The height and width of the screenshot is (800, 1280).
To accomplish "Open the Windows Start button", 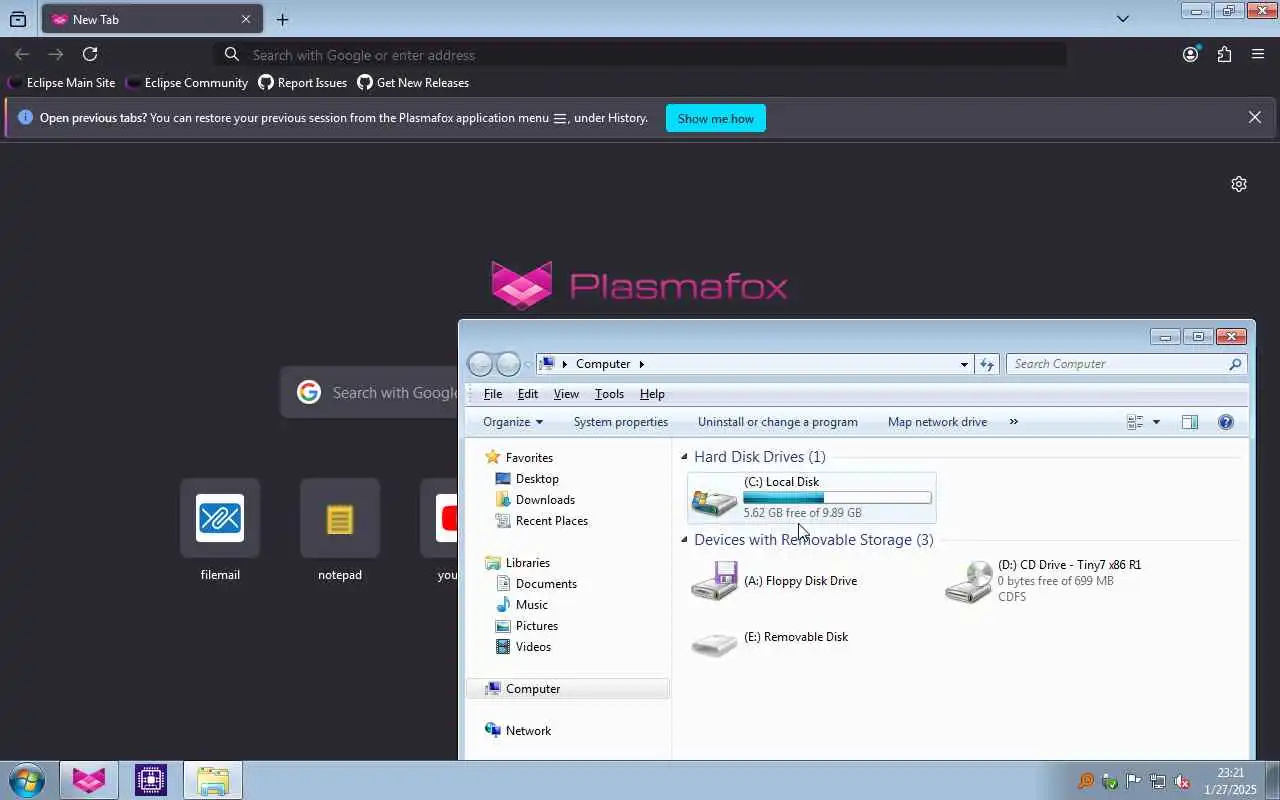I will [27, 780].
